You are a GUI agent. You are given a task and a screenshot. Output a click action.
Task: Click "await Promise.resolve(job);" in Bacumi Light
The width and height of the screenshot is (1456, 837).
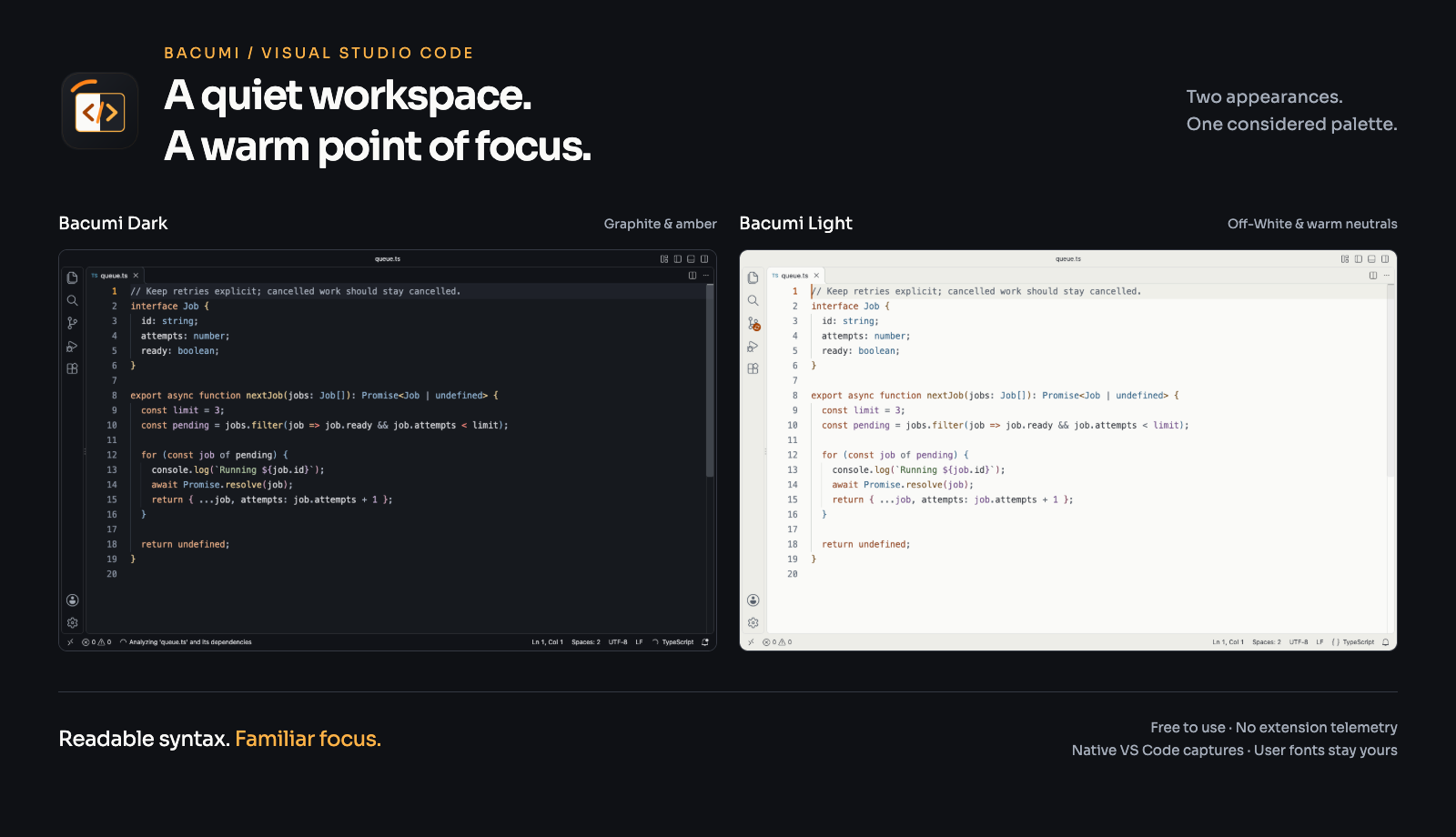pos(903,485)
